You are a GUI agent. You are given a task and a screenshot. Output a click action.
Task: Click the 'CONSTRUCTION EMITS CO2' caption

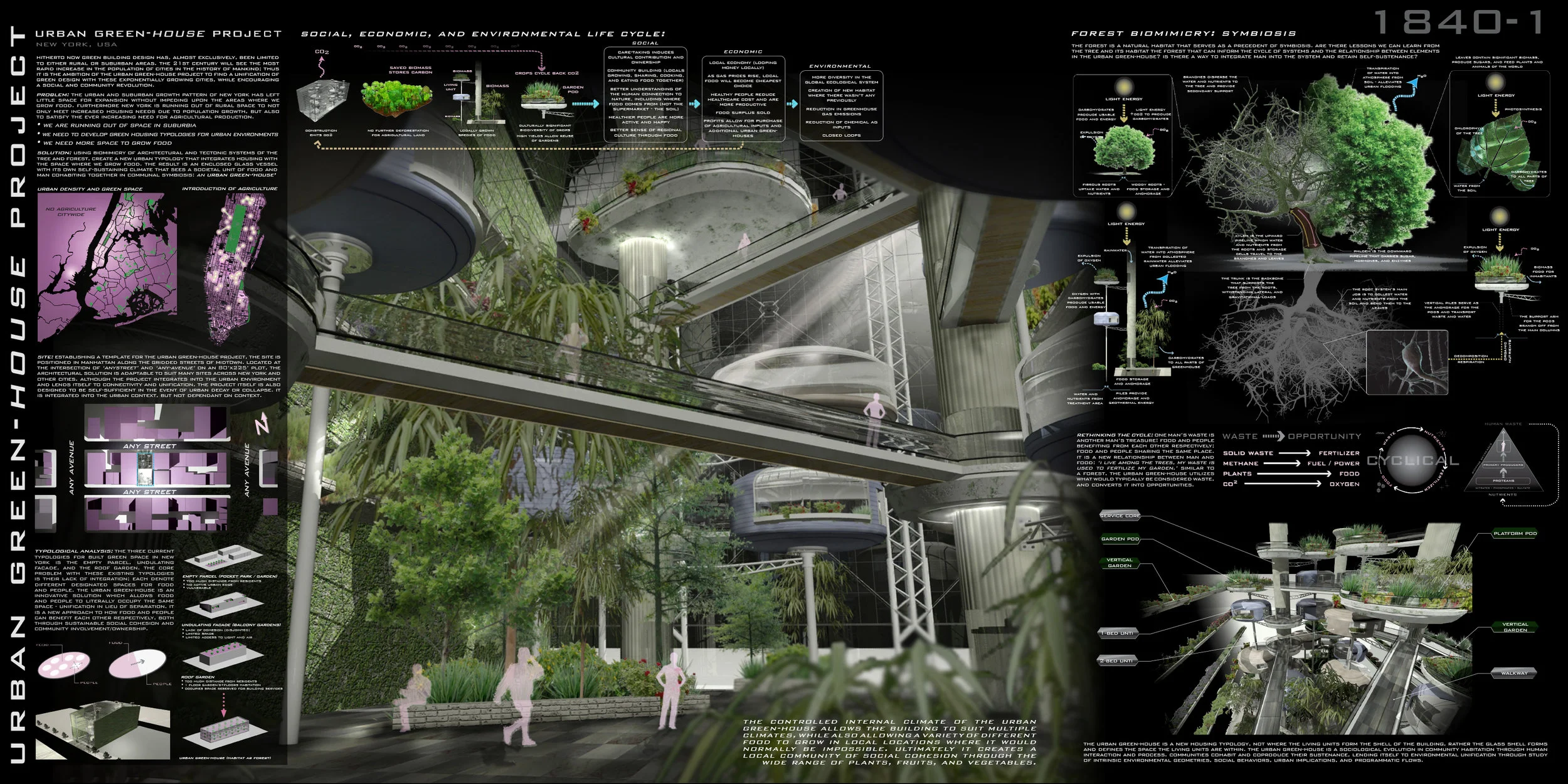click(321, 133)
